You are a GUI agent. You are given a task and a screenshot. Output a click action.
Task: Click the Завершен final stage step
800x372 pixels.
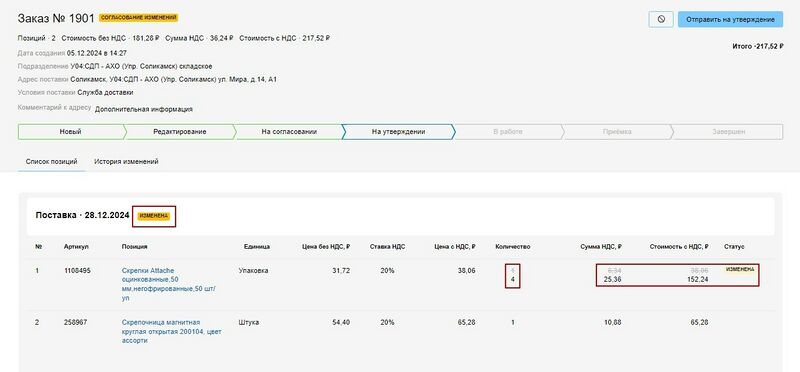[728, 132]
